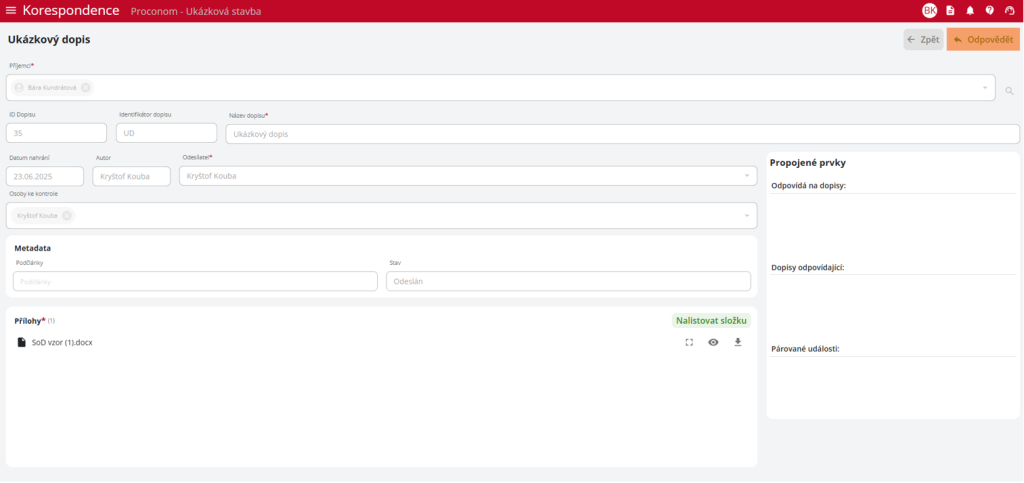Open the hamburger main menu

point(11,11)
